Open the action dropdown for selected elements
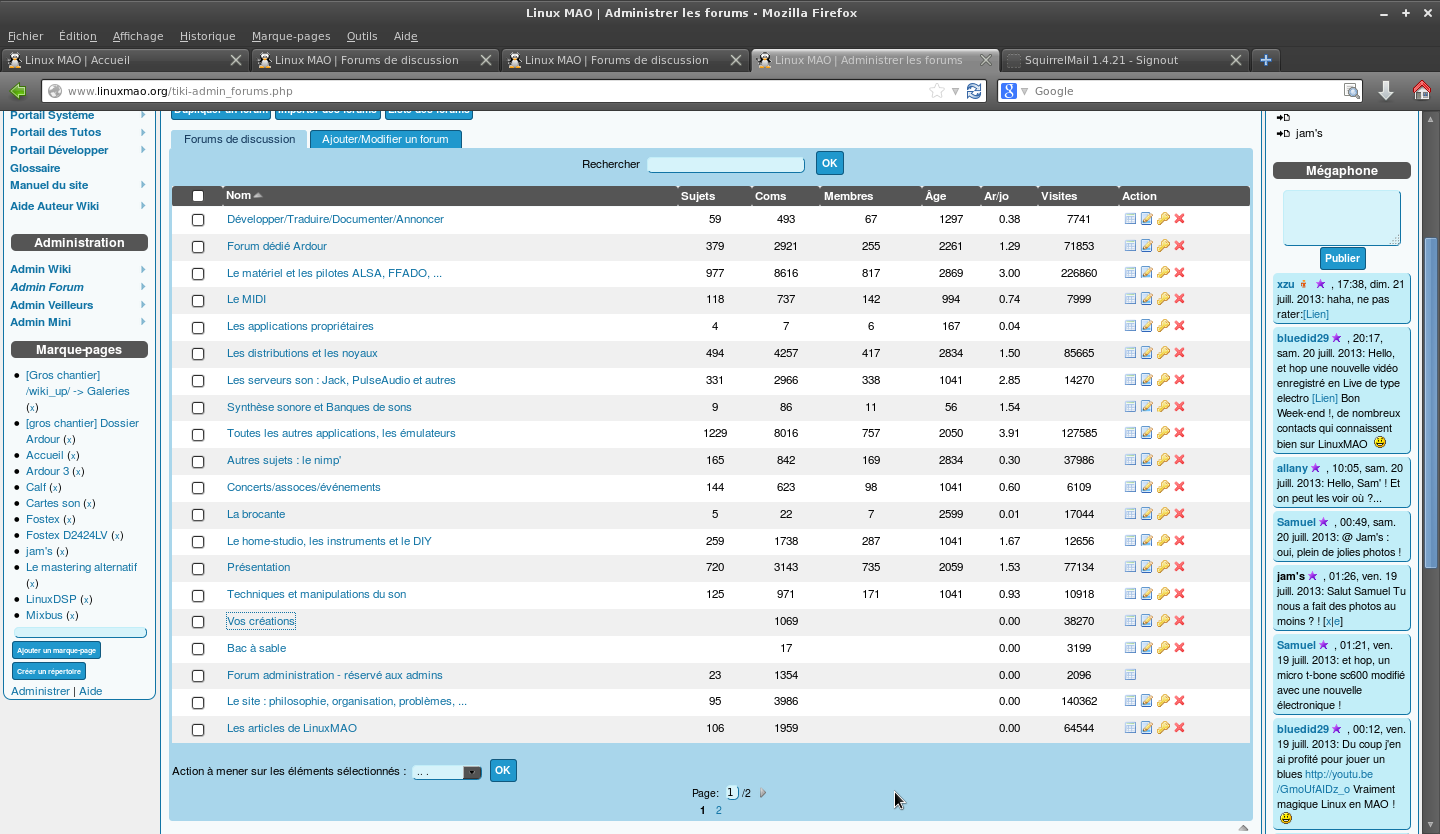The image size is (1440, 834). click(447, 772)
